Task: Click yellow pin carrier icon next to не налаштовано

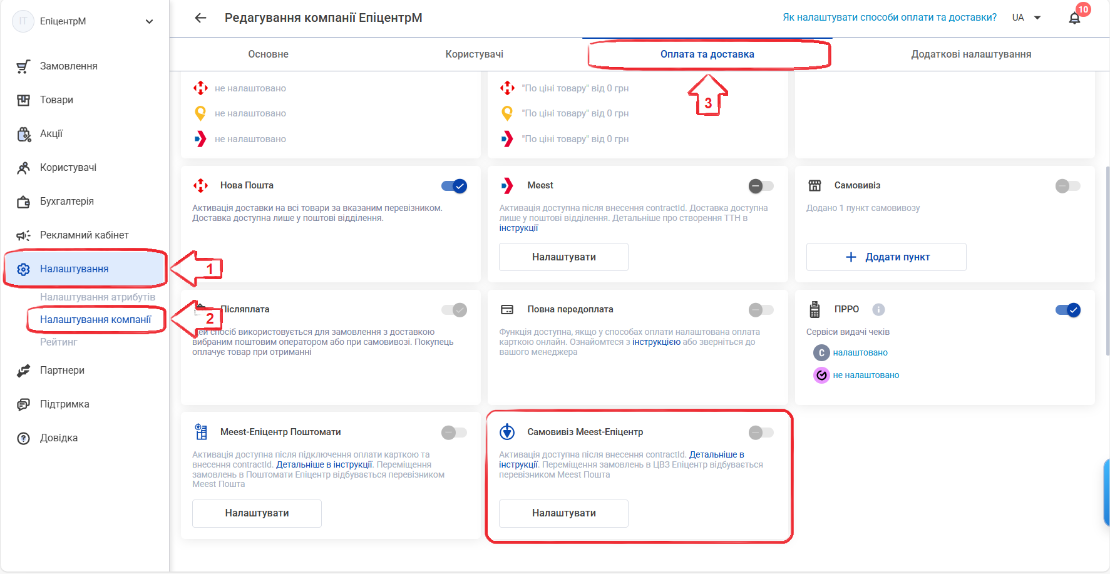Action: 200,113
